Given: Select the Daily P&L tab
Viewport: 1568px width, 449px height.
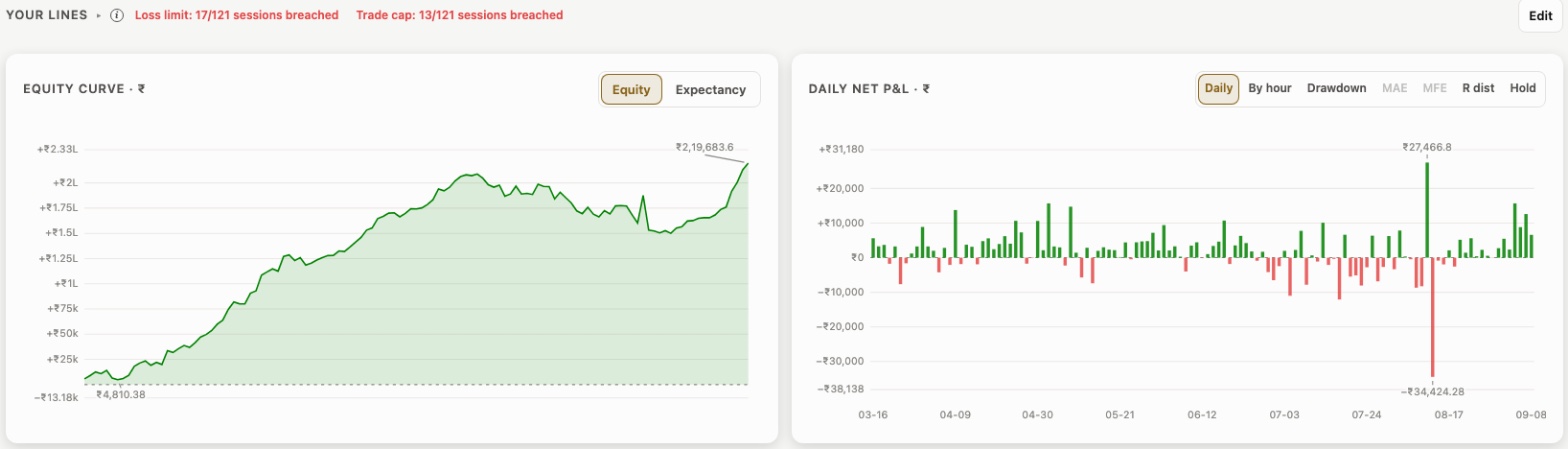Looking at the screenshot, I should (1218, 88).
